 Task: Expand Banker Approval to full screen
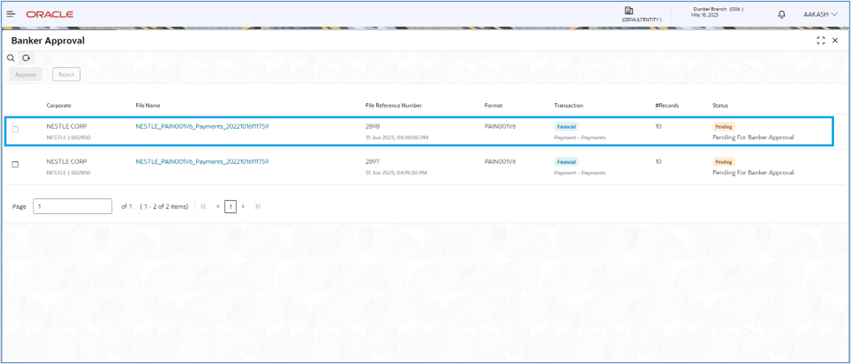coord(820,41)
